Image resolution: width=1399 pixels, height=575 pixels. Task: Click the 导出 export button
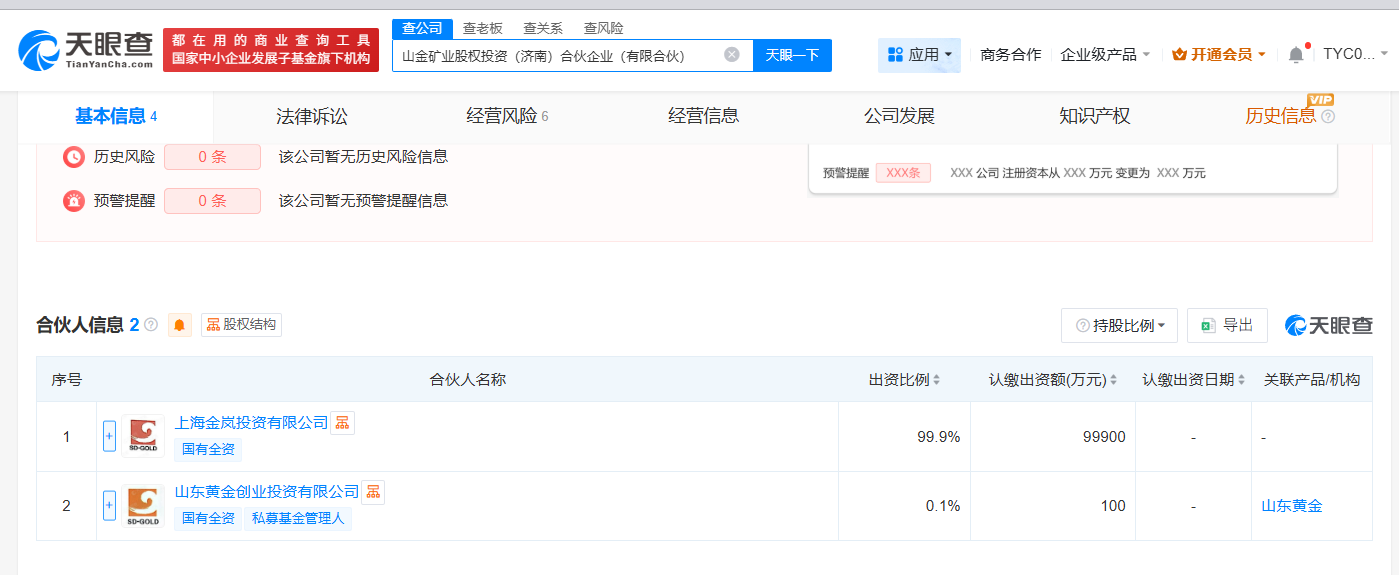(1227, 325)
